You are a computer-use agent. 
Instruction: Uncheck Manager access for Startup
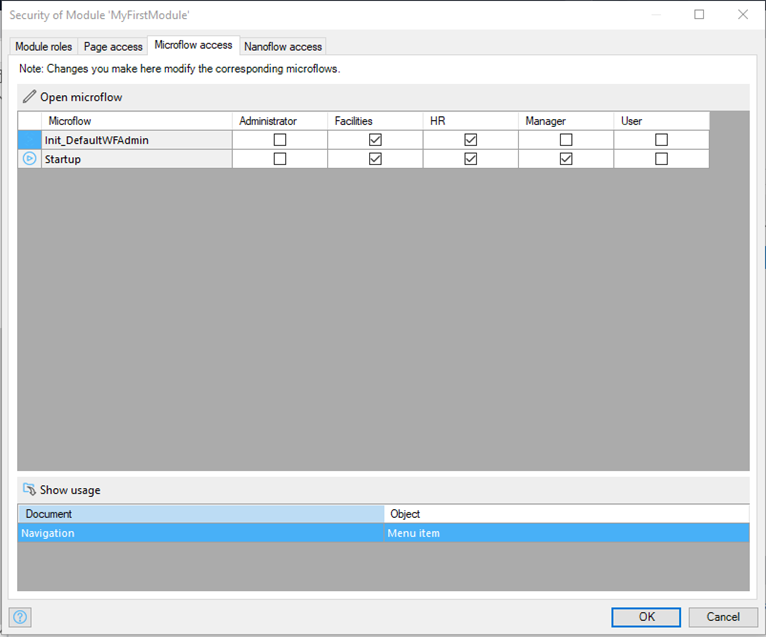566,159
